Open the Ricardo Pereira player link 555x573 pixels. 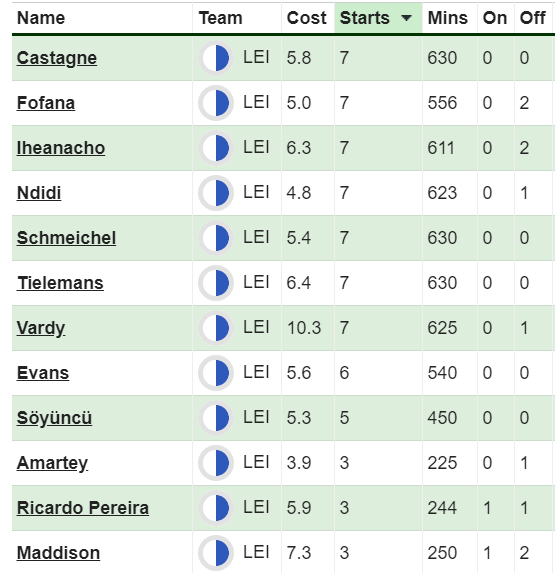pyautogui.click(x=83, y=508)
